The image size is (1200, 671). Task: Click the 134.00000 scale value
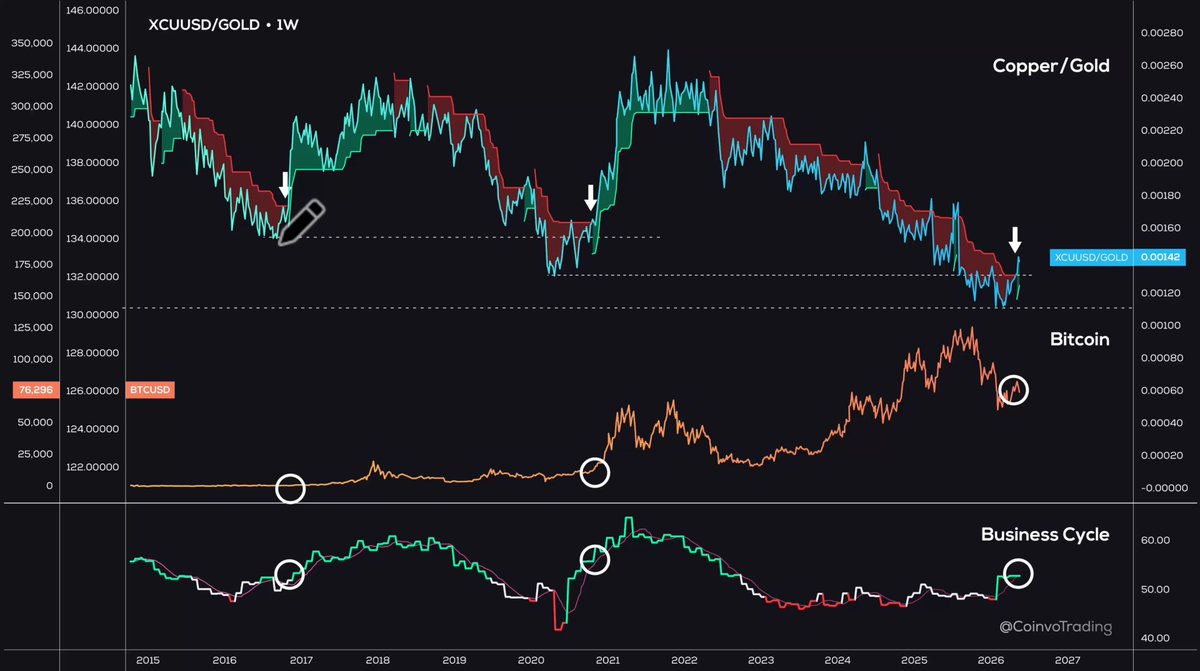point(95,239)
